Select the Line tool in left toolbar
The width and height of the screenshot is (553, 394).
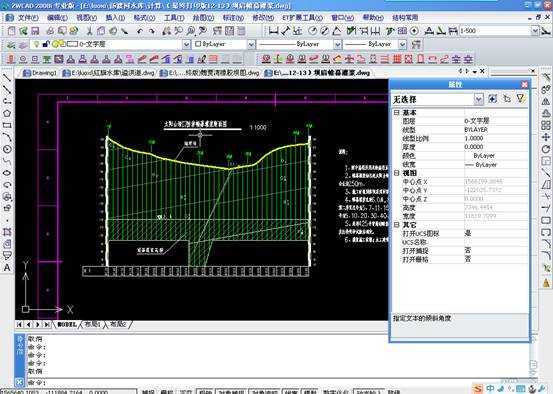click(7, 77)
